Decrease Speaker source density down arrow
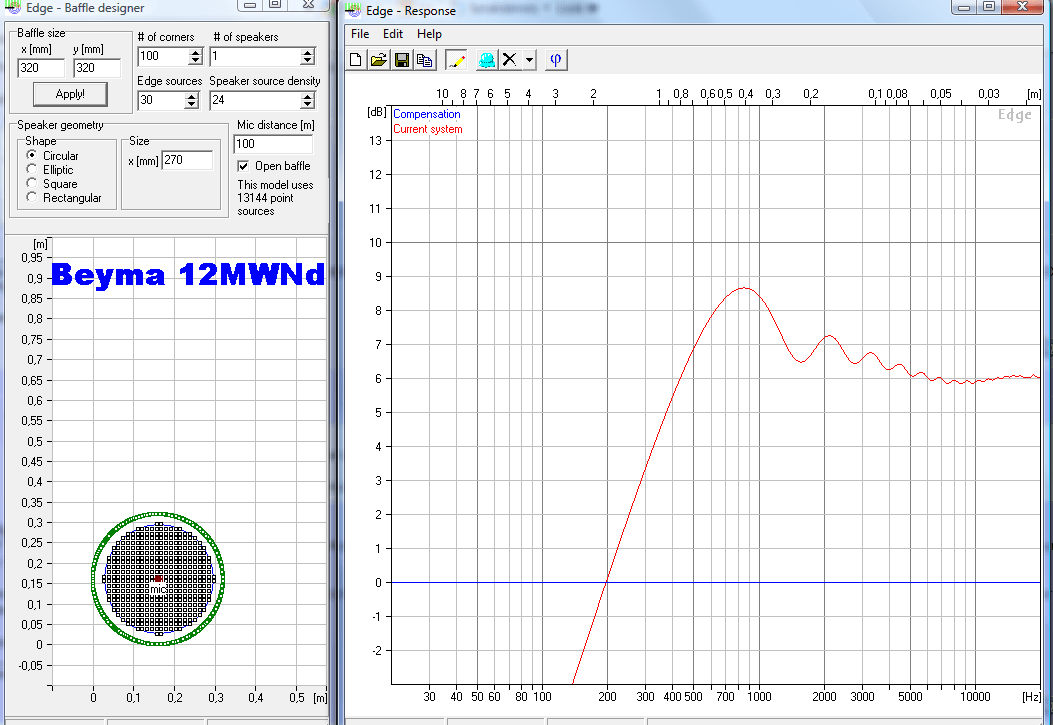This screenshot has height=725, width=1053. pyautogui.click(x=308, y=104)
